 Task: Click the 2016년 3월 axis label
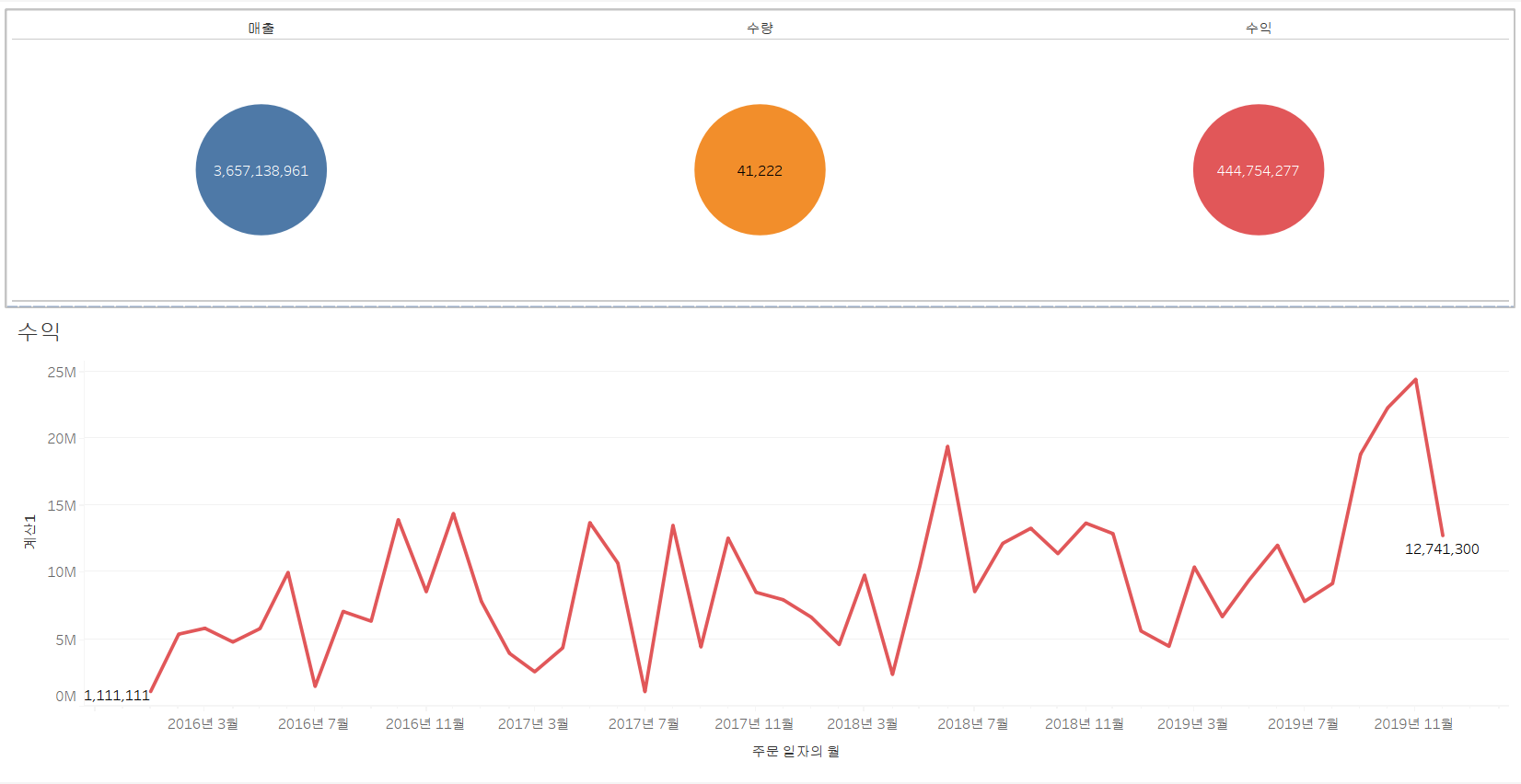click(x=203, y=724)
